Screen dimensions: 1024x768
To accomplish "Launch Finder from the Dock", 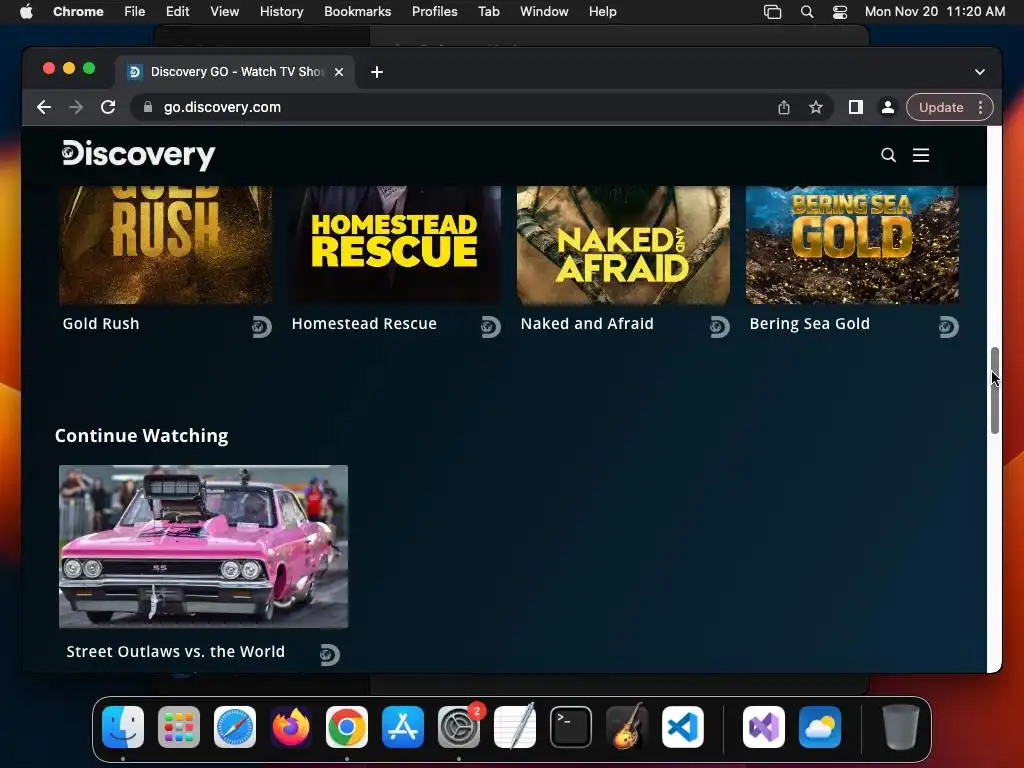I will pos(123,727).
